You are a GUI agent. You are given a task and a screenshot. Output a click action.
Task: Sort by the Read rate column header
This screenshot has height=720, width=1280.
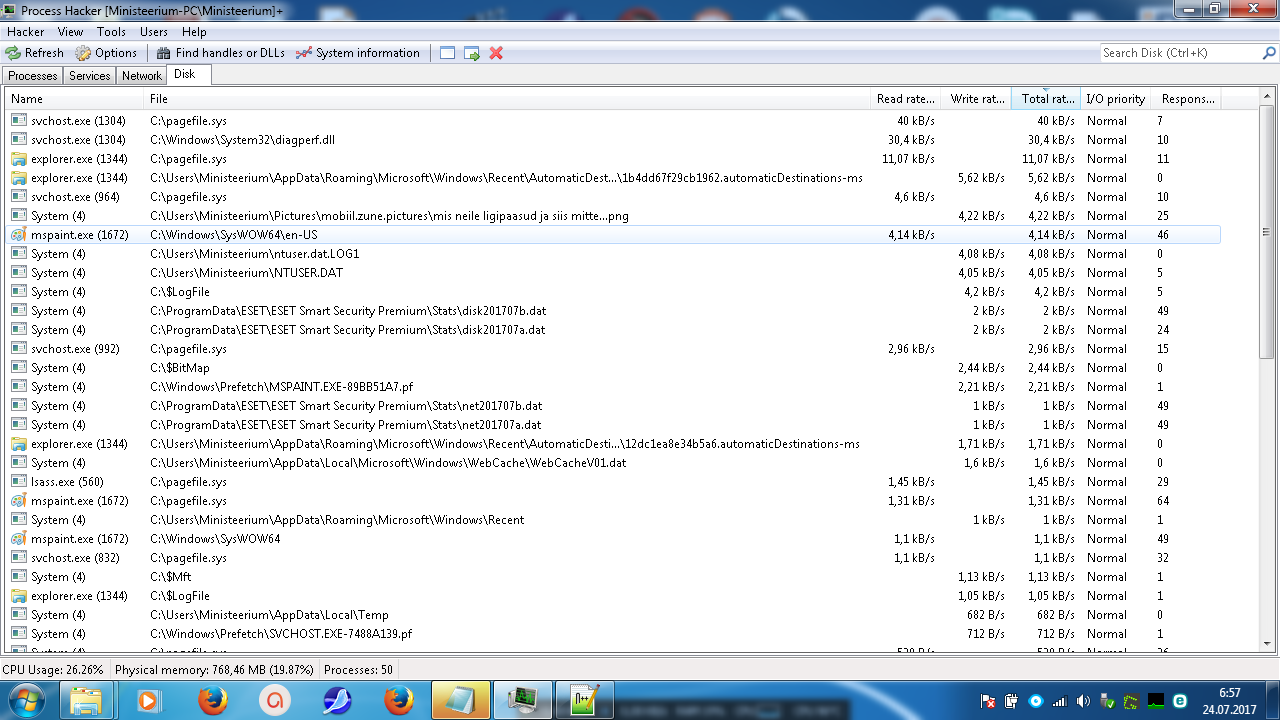pos(905,99)
